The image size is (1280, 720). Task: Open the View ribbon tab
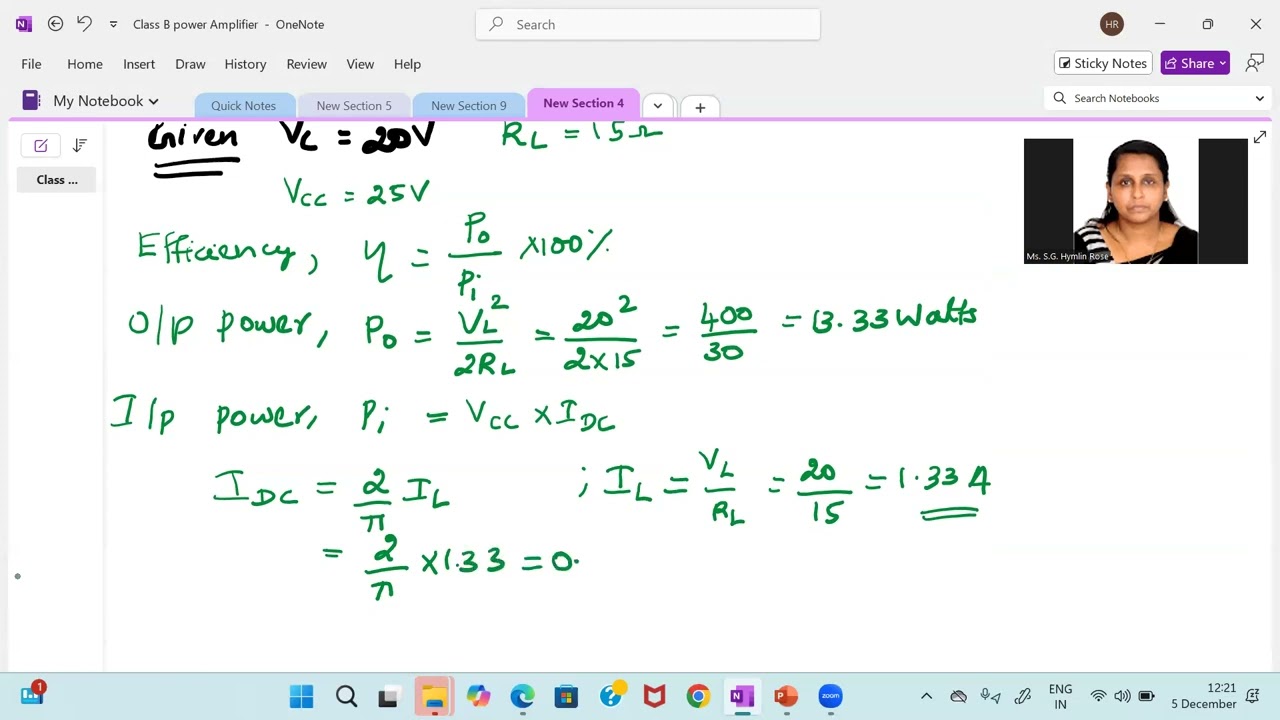point(360,64)
